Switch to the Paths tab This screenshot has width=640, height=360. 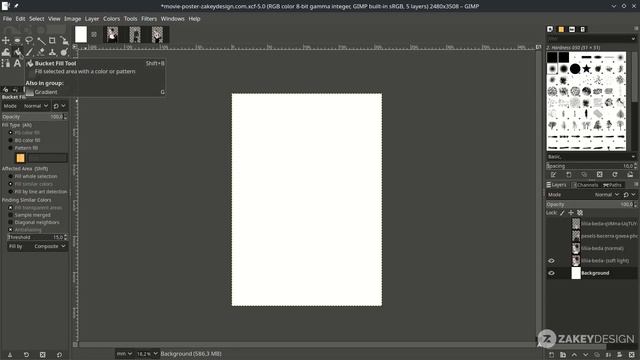click(x=613, y=185)
